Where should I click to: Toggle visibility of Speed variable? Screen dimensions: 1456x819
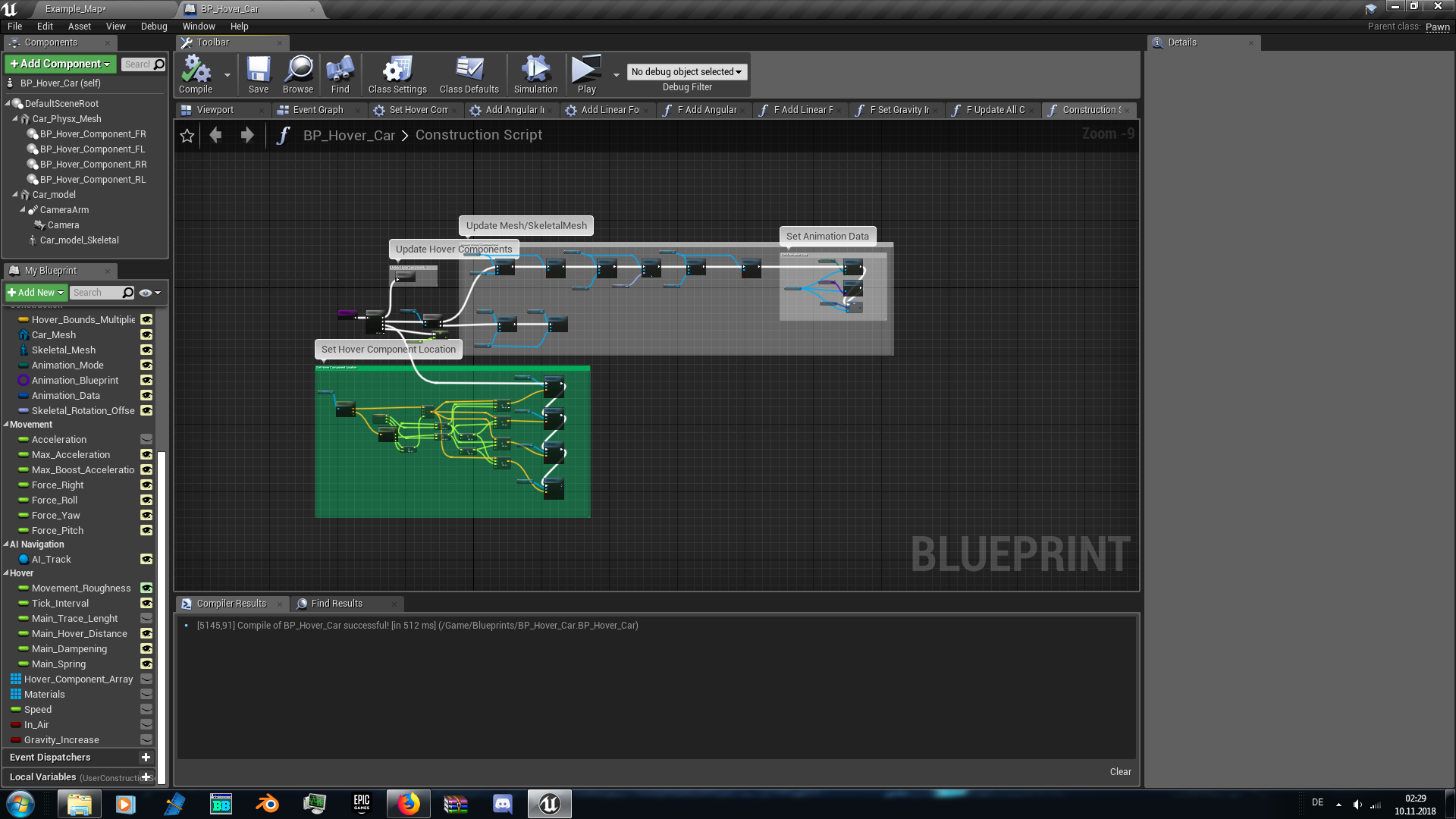tap(146, 709)
